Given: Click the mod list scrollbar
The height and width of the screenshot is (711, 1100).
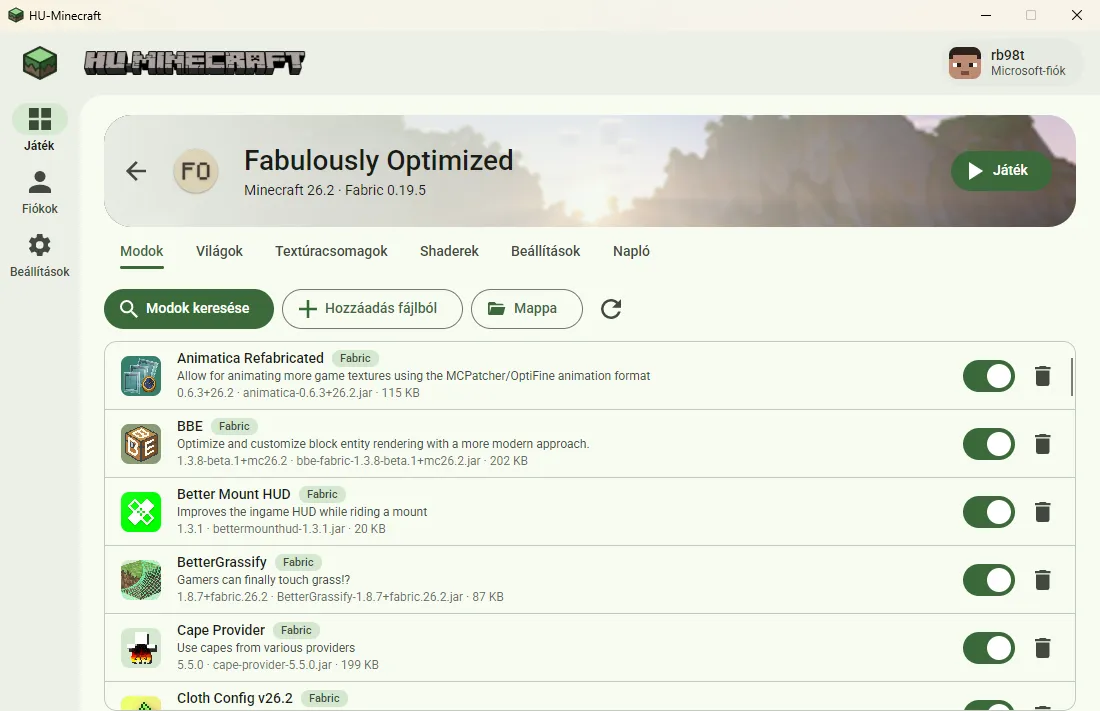Looking at the screenshot, I should [x=1071, y=377].
